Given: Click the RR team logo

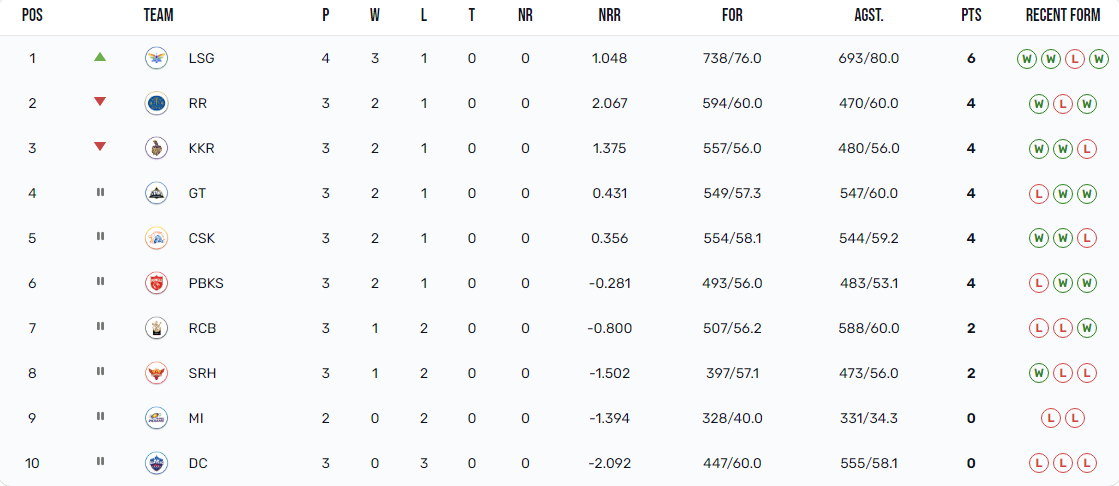Looking at the screenshot, I should click(156, 103).
